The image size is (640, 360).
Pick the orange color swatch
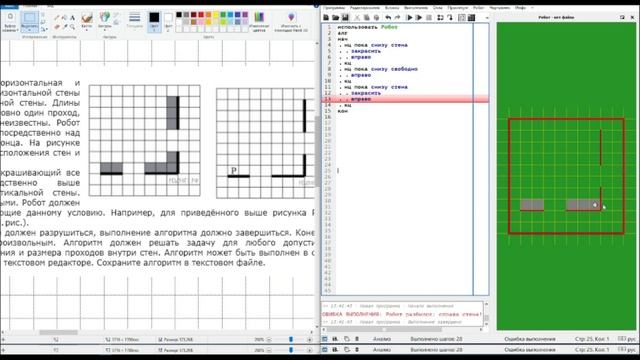[208, 15]
